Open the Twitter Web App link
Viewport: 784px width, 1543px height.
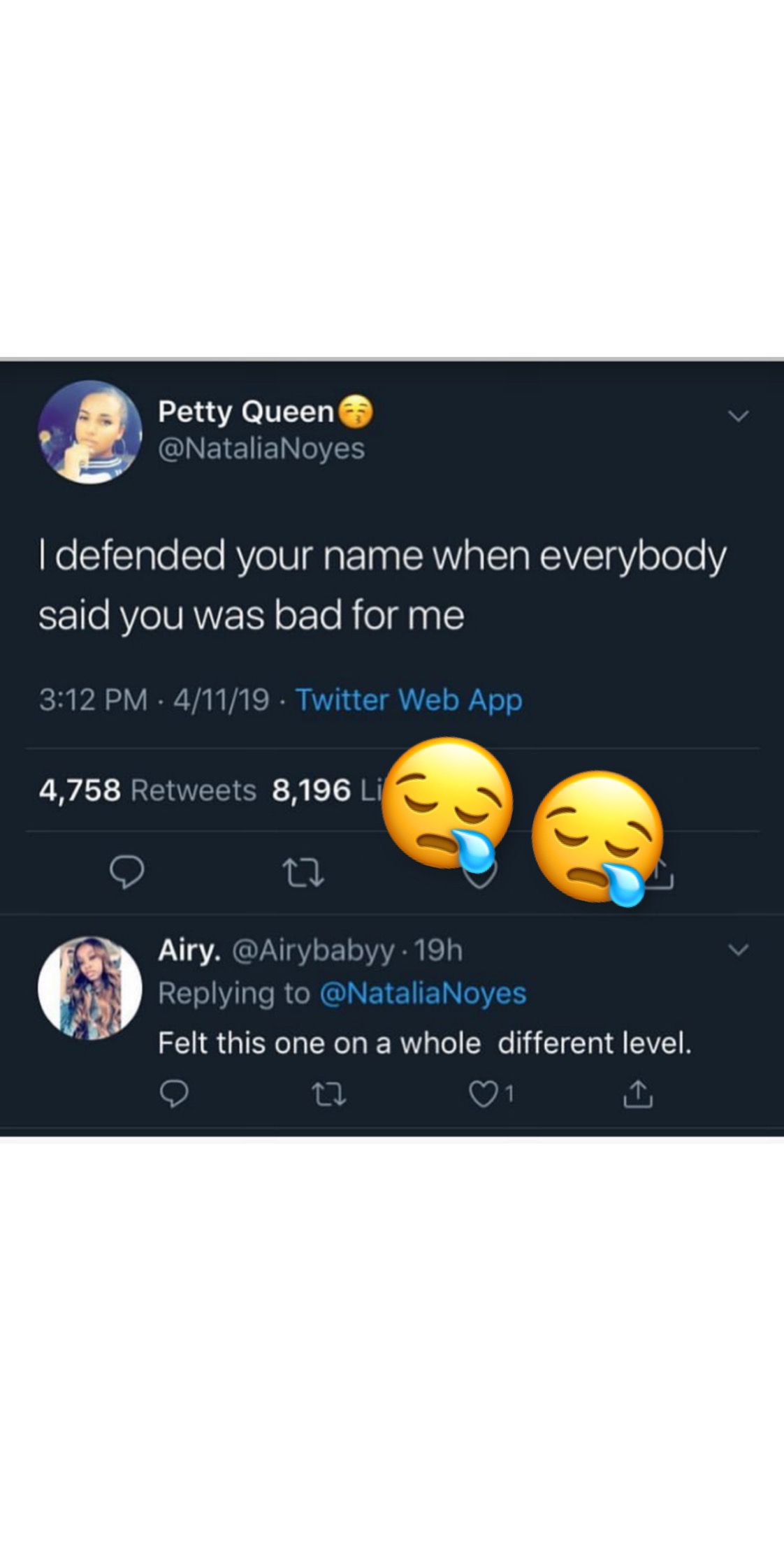click(409, 700)
